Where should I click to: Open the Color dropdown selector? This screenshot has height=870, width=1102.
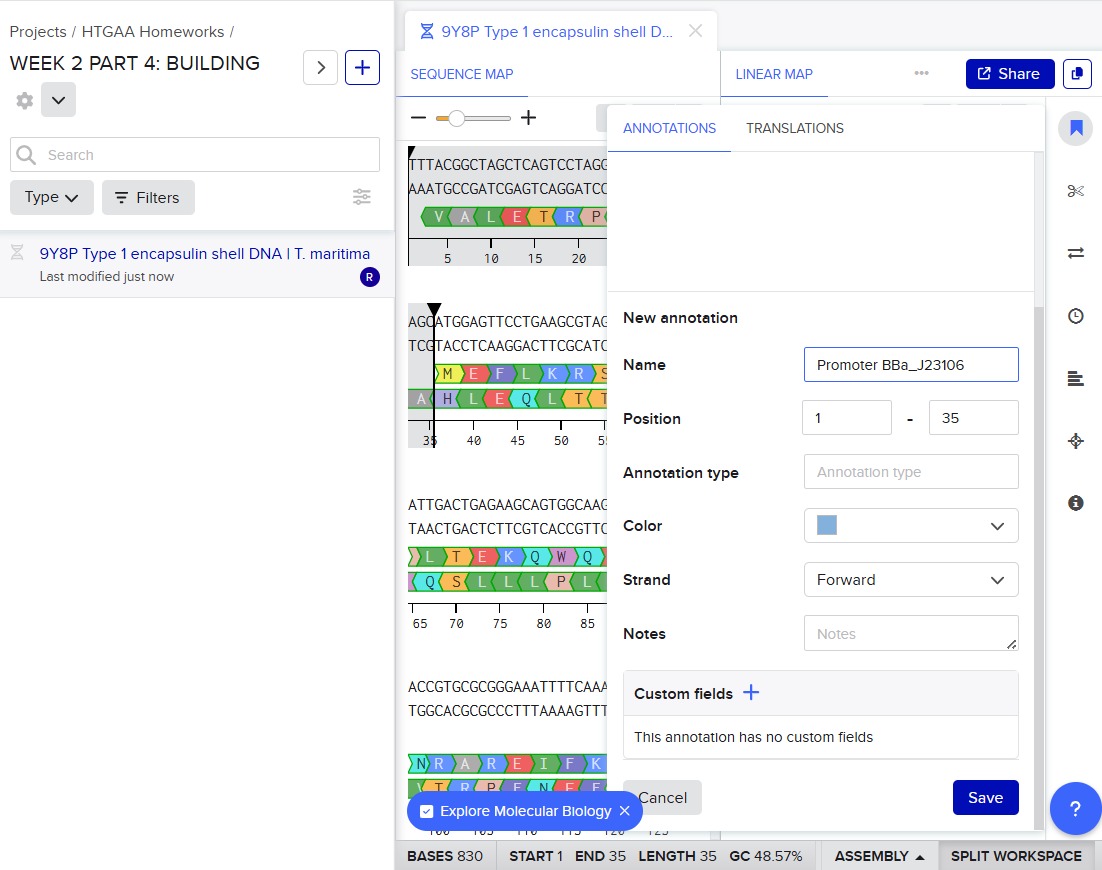pyautogui.click(x=910, y=526)
